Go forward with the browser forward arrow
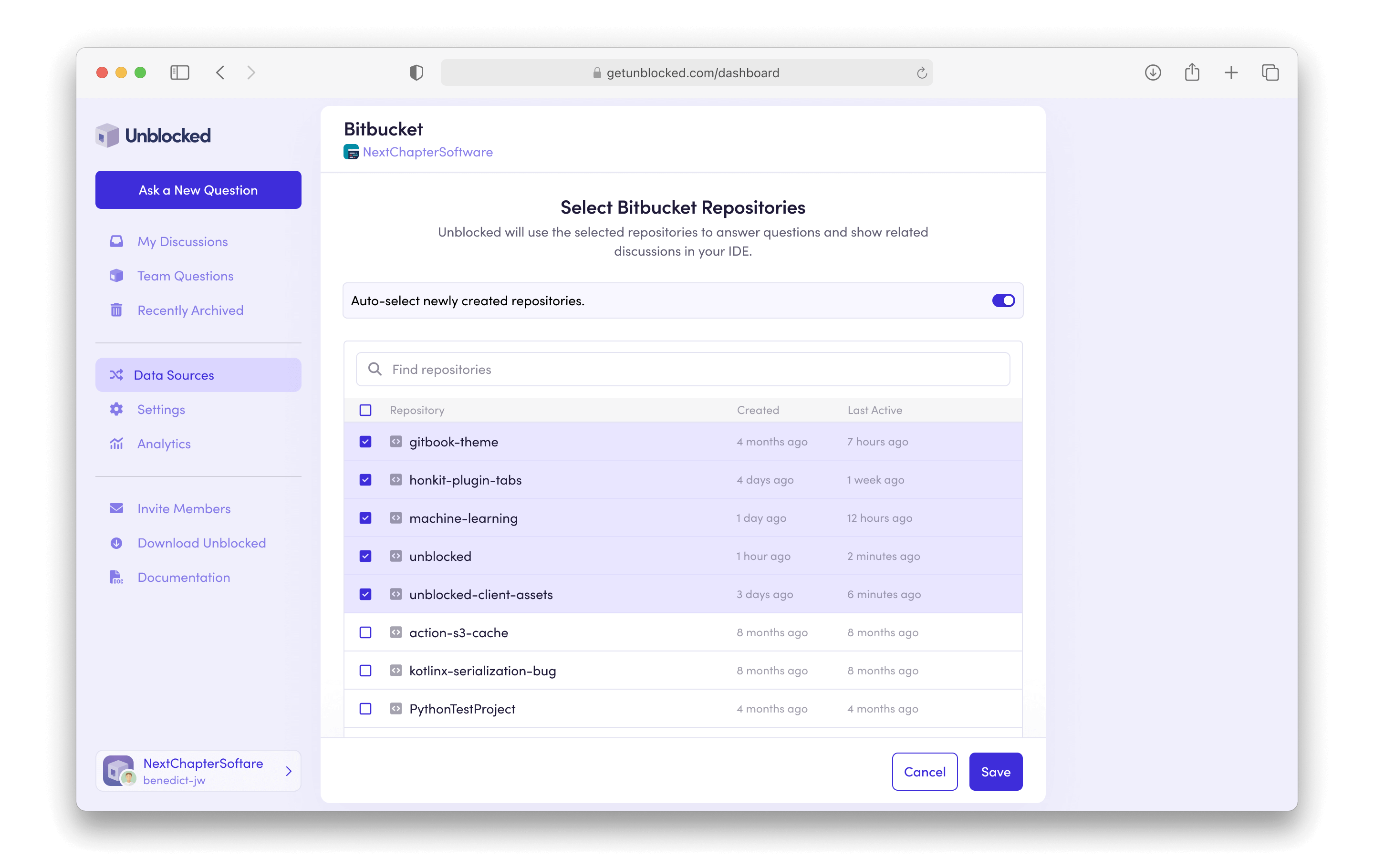Viewport: 1374px width, 868px height. coord(251,72)
